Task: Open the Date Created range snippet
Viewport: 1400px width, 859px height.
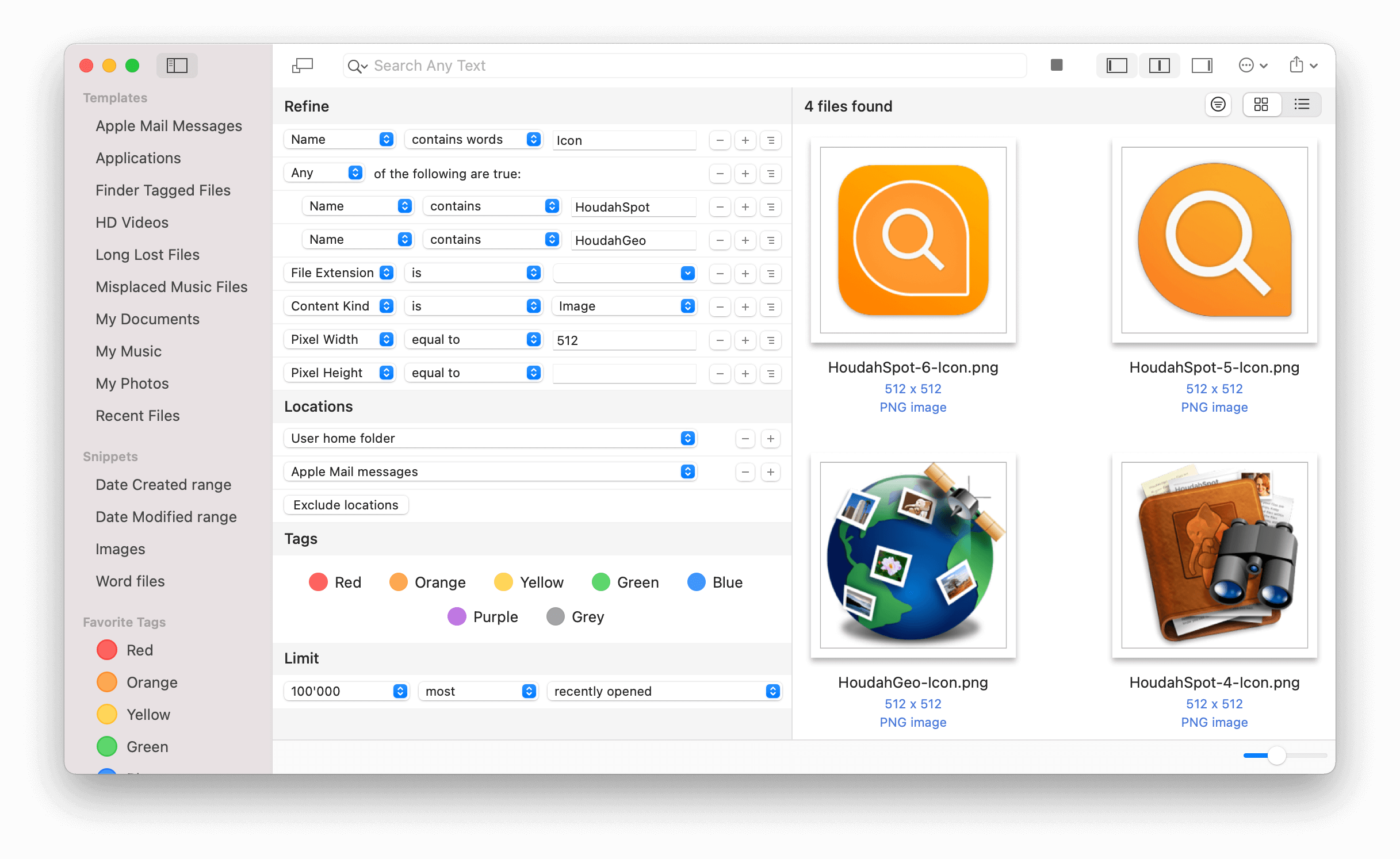Action: click(164, 484)
